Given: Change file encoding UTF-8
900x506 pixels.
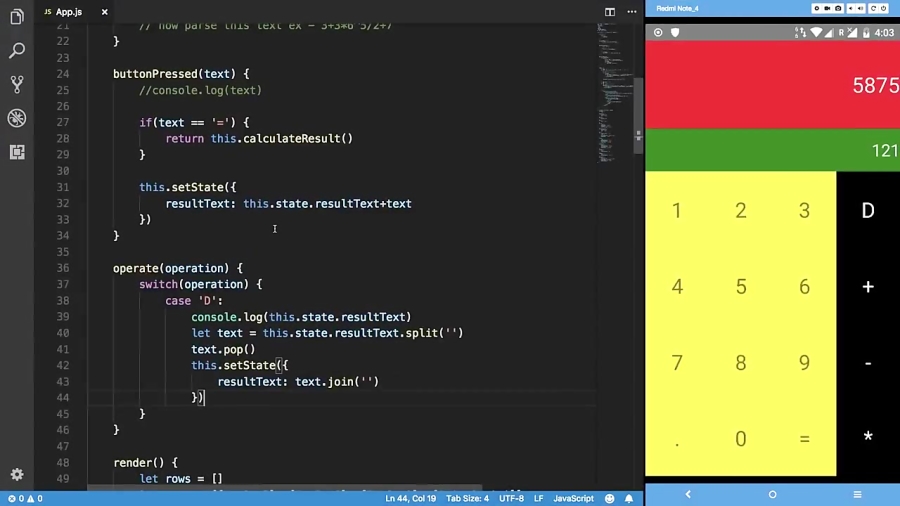Looking at the screenshot, I should [x=511, y=499].
